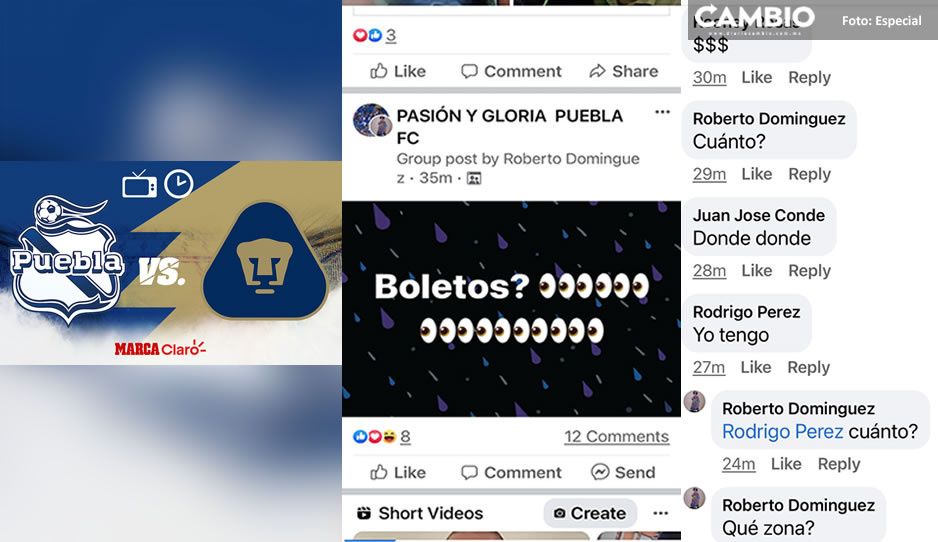938x542 pixels.
Task: Open the 12 Comments link
Action: 617,437
